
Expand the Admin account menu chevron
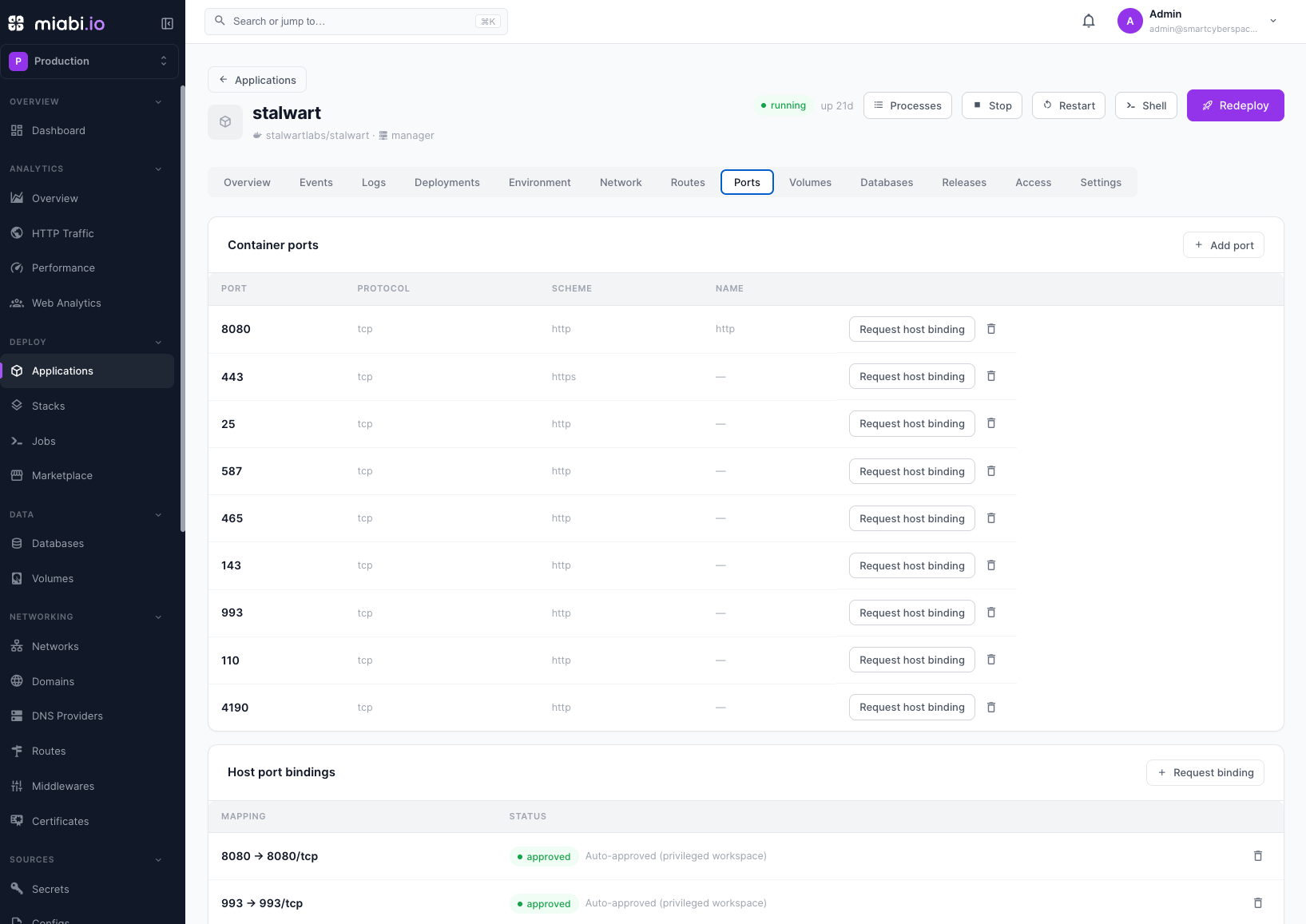click(x=1273, y=21)
